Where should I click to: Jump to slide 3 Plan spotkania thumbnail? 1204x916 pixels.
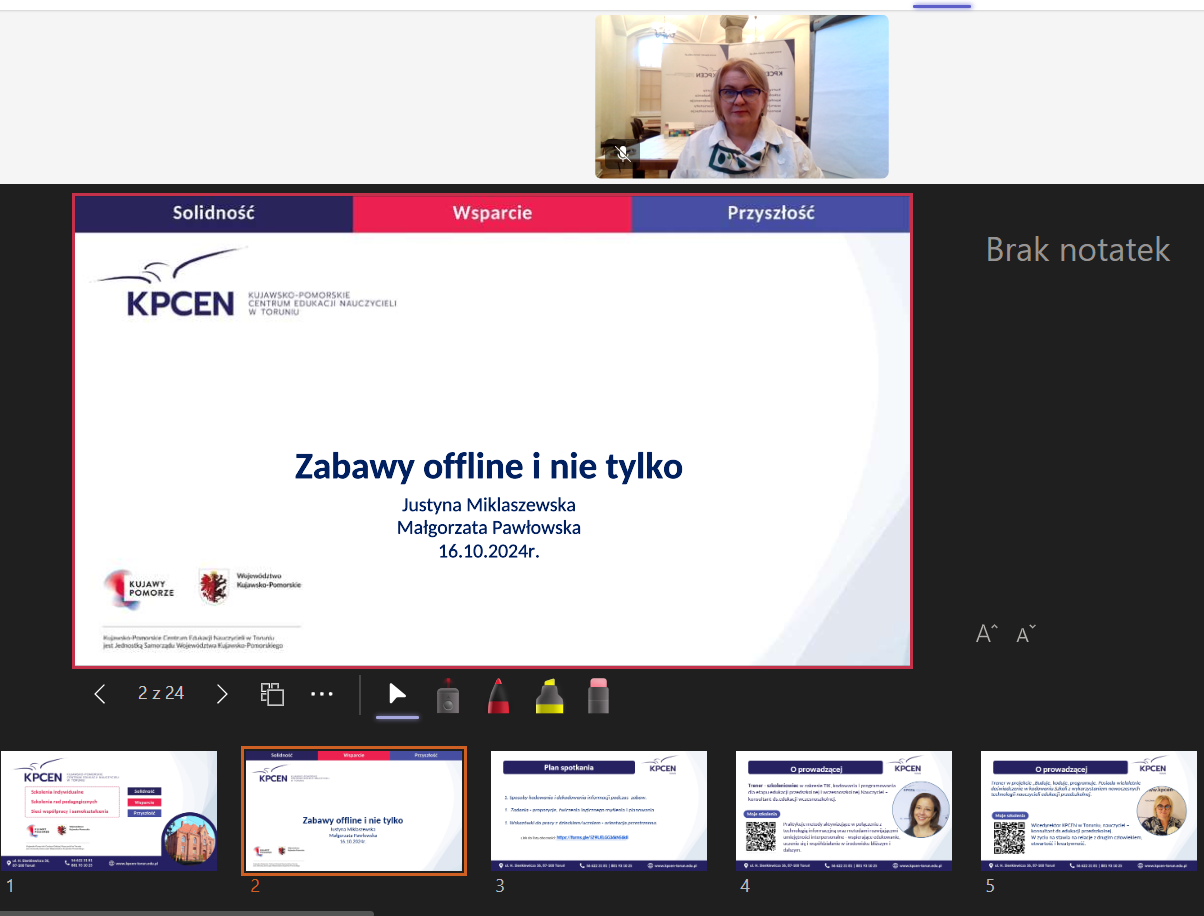[599, 811]
